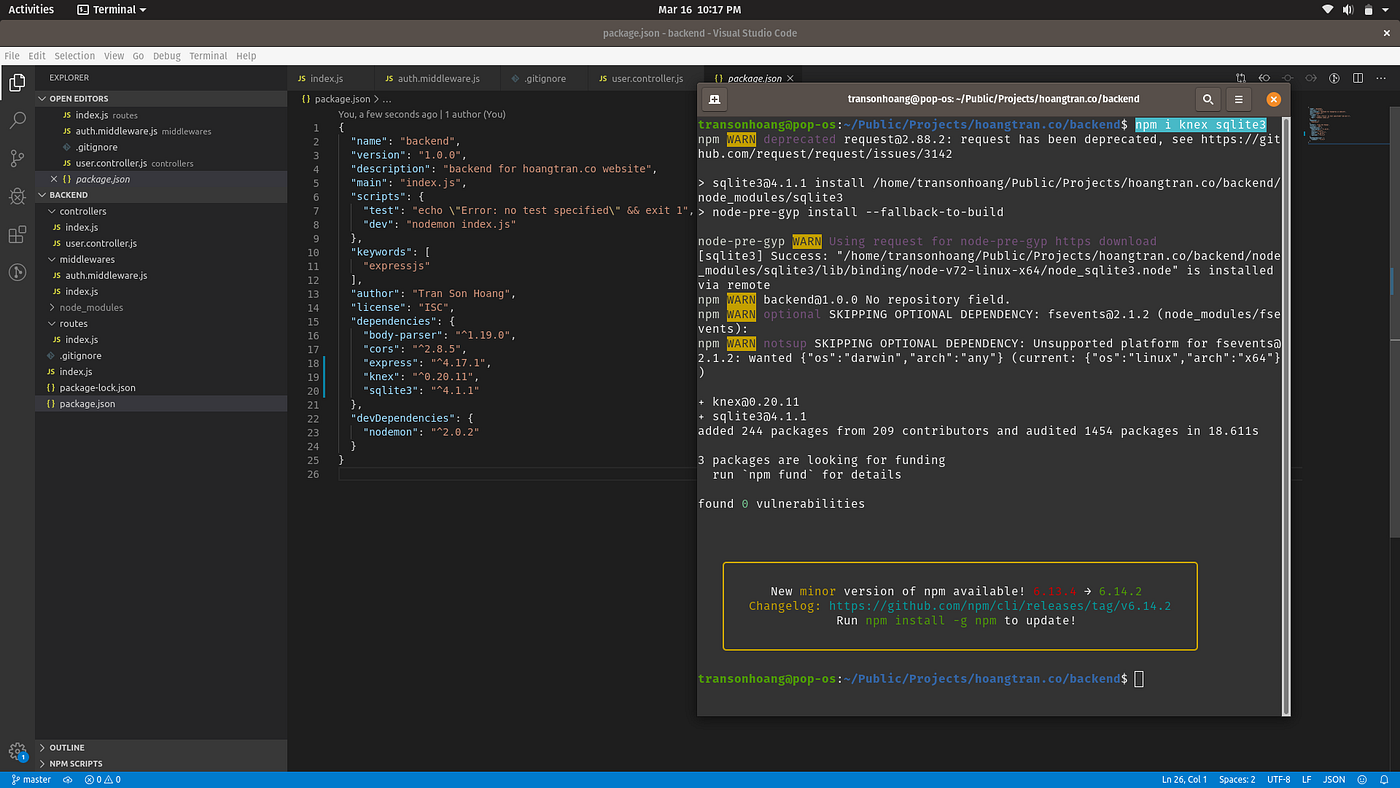
Task: Open the Terminal app menu dropdown
Action: coord(112,9)
